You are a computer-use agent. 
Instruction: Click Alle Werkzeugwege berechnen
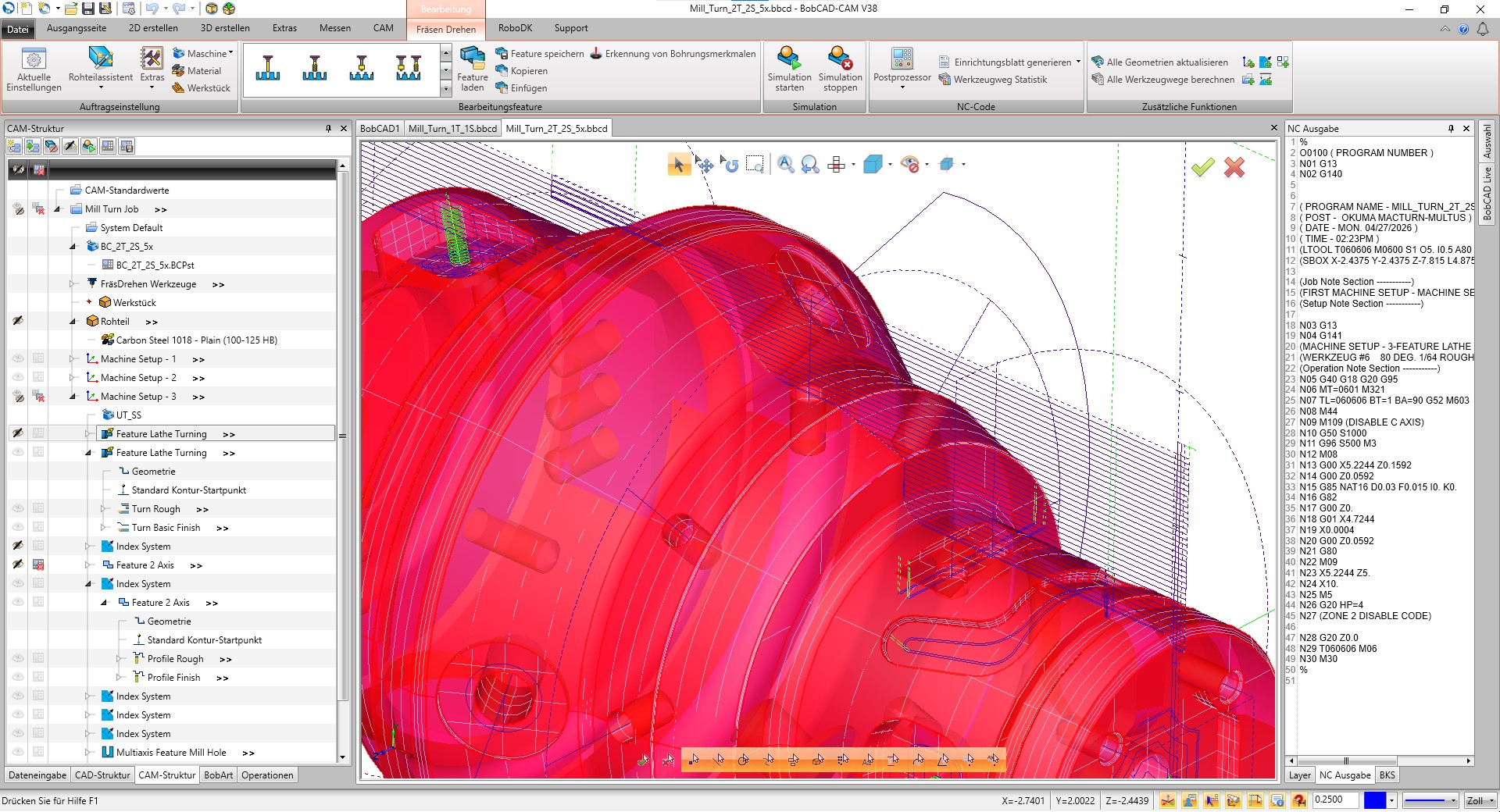(1162, 80)
